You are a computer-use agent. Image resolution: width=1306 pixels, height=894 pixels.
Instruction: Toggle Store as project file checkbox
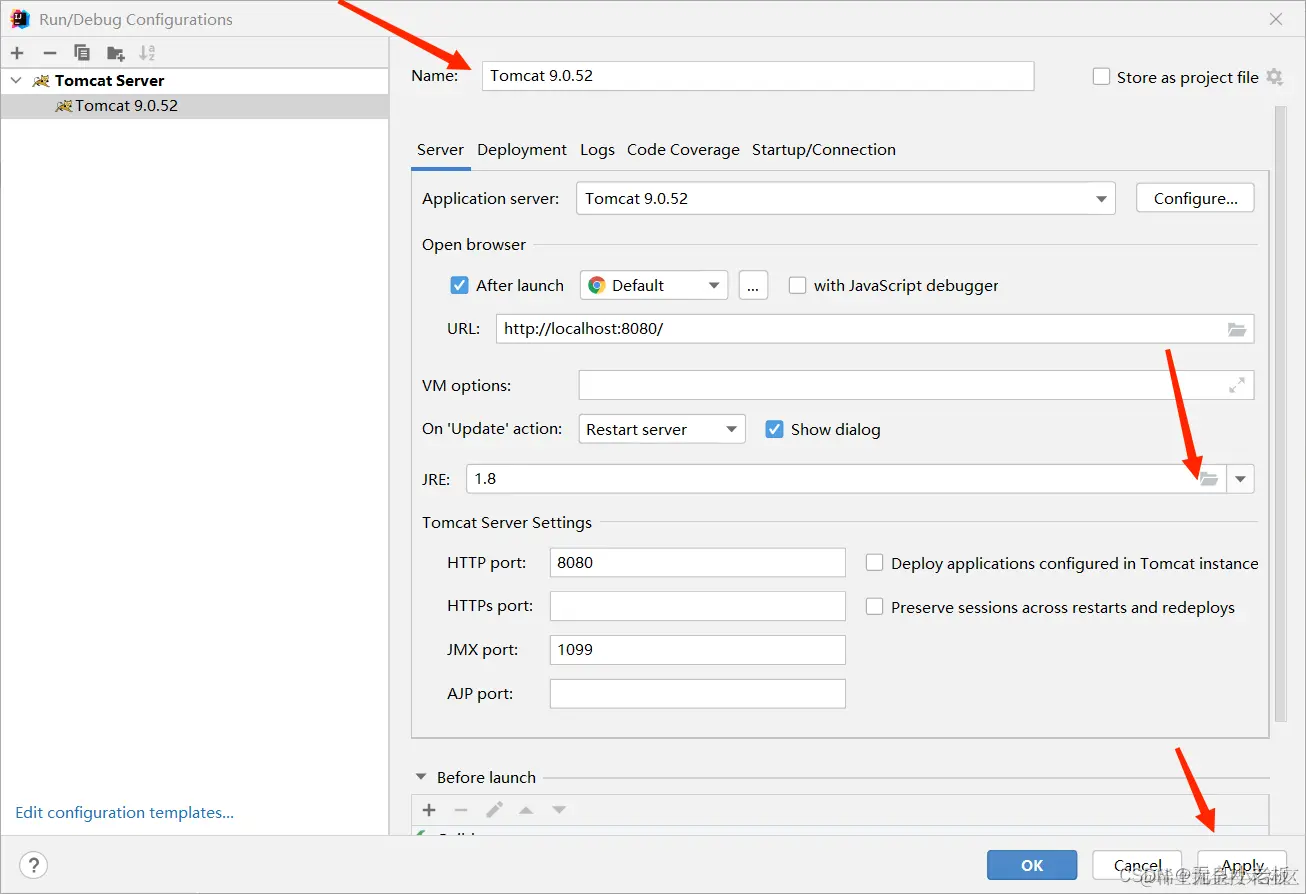1101,77
